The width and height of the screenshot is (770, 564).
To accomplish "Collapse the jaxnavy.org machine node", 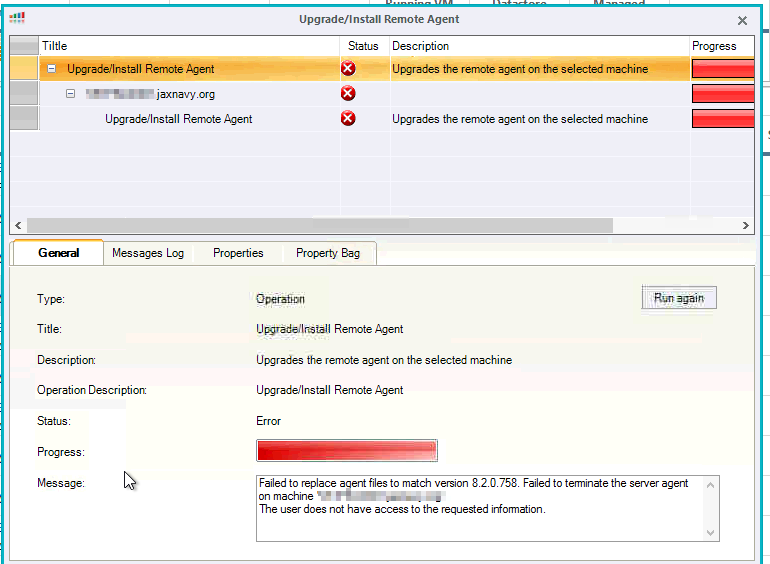I will (x=71, y=94).
